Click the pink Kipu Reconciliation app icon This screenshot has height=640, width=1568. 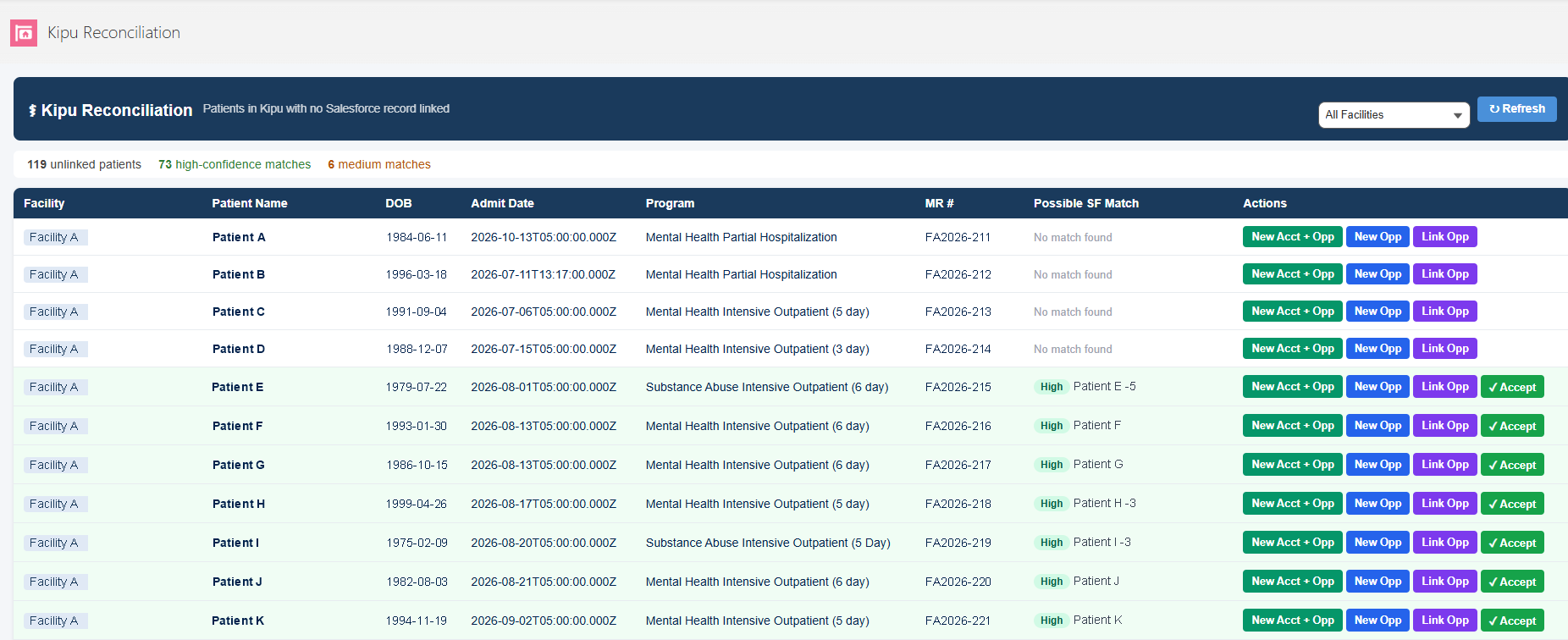pos(24,33)
